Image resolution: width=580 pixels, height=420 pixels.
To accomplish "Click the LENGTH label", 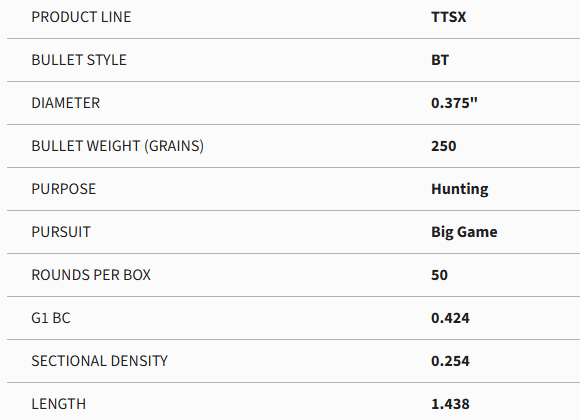I will pos(58,404).
